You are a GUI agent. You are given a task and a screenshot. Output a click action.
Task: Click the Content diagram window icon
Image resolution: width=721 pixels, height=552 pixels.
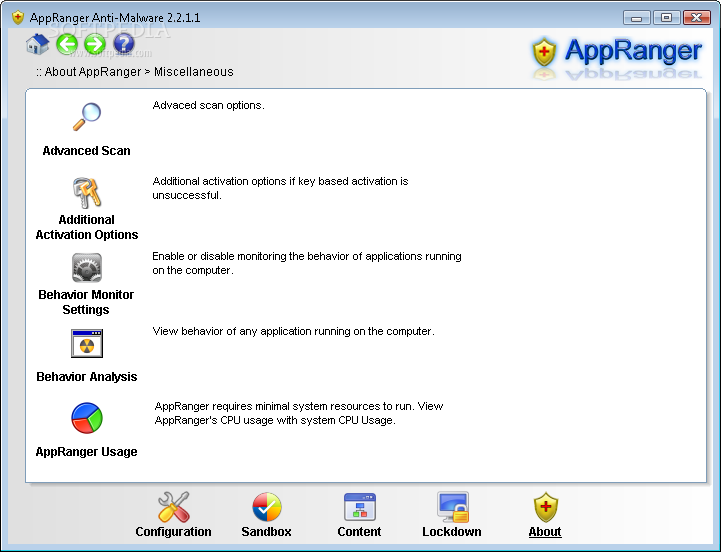pos(360,507)
